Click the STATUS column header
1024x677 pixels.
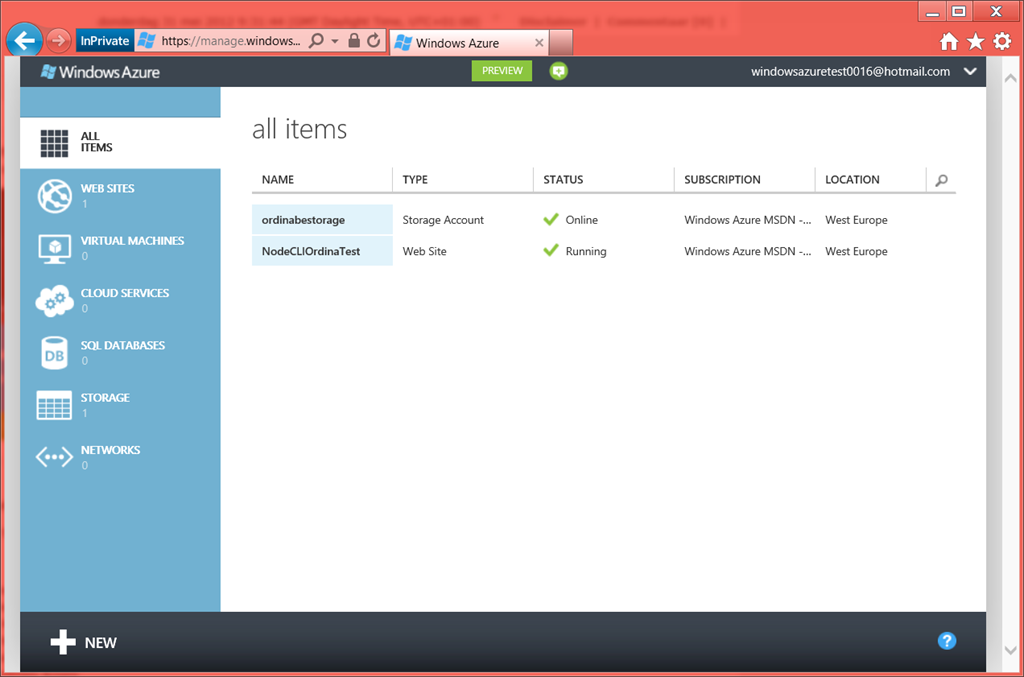click(x=563, y=180)
